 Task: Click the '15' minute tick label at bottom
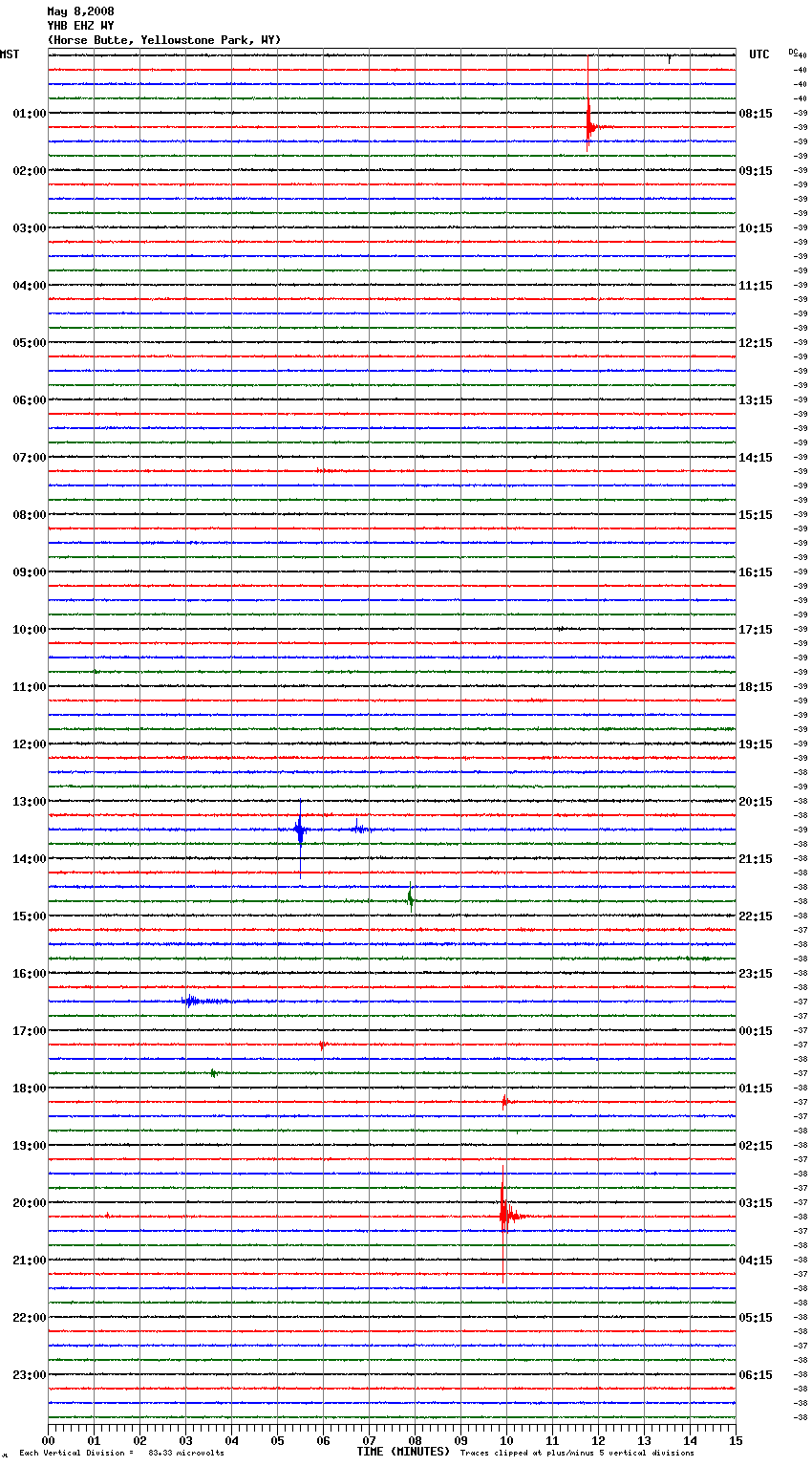click(x=736, y=1440)
